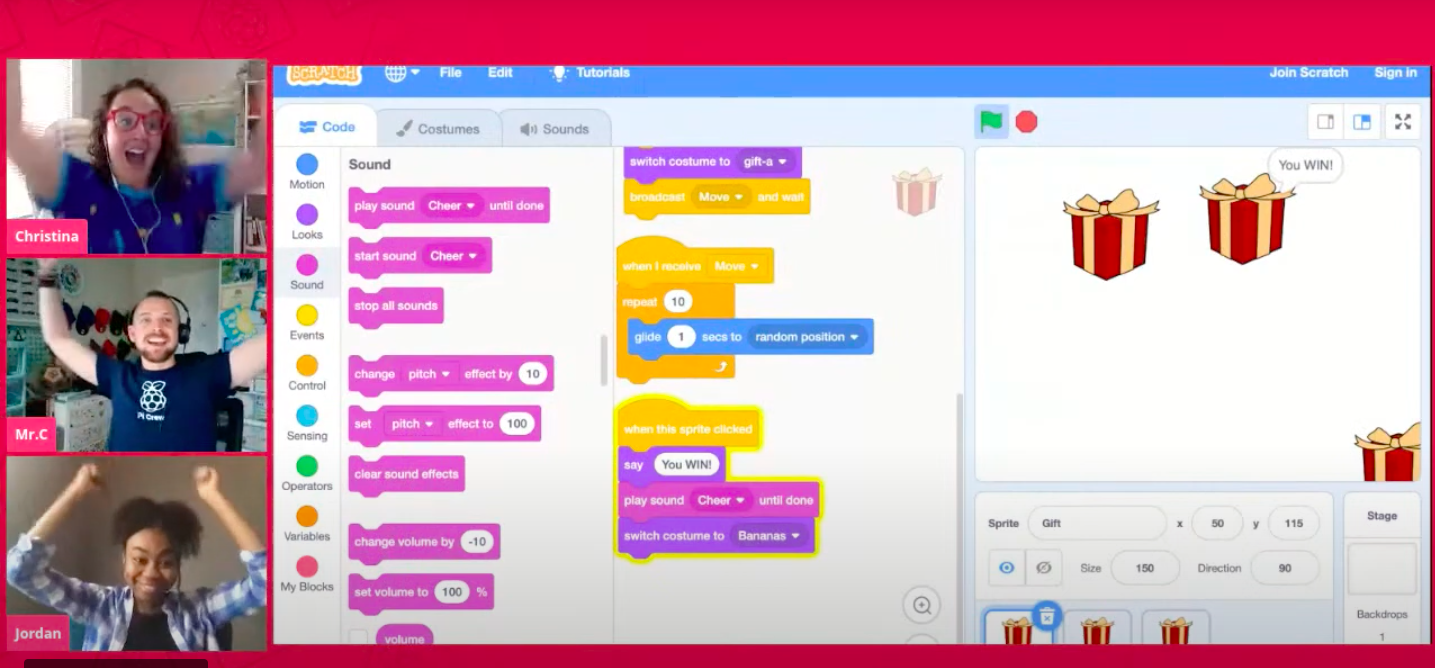
Task: Switch to the Costumes tab
Action: click(x=438, y=129)
